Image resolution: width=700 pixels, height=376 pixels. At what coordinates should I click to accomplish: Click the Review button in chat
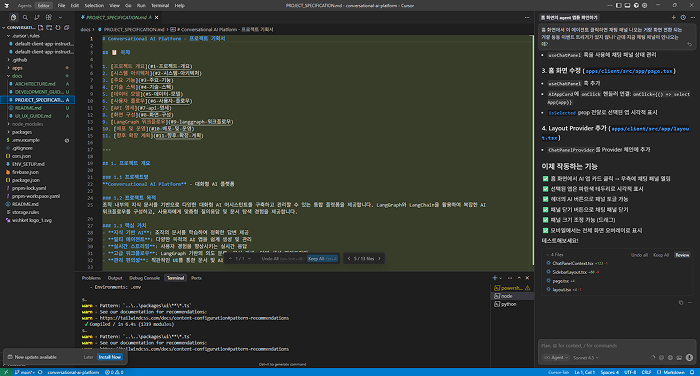682,255
